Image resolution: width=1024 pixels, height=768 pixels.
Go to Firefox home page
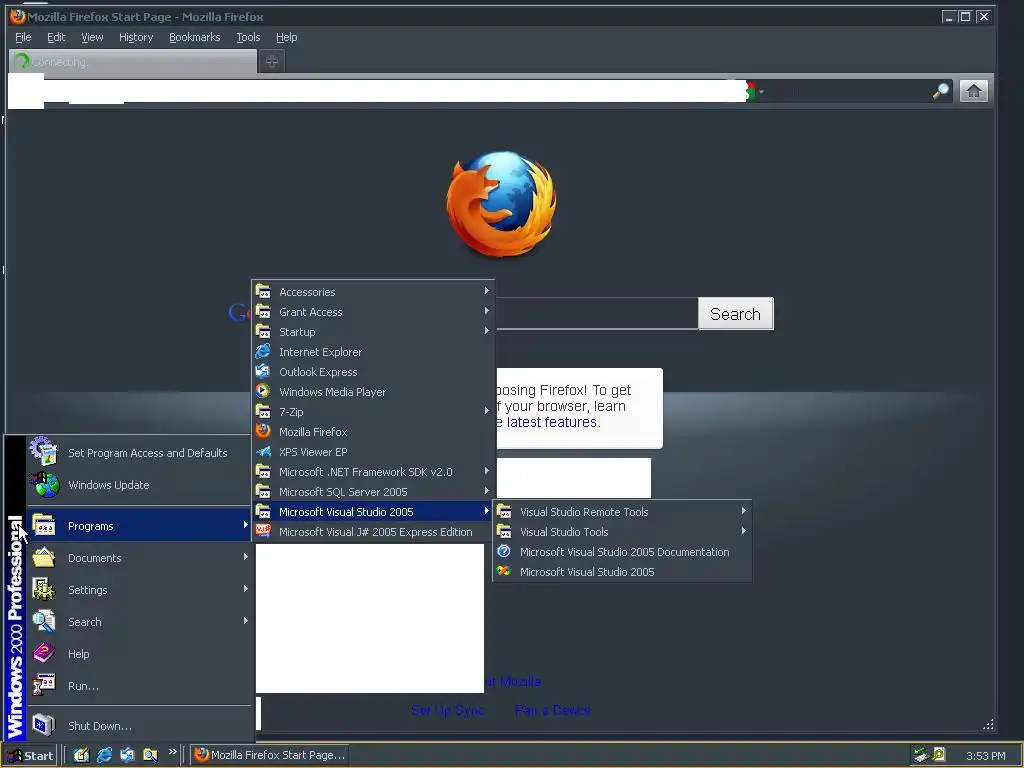[x=974, y=91]
